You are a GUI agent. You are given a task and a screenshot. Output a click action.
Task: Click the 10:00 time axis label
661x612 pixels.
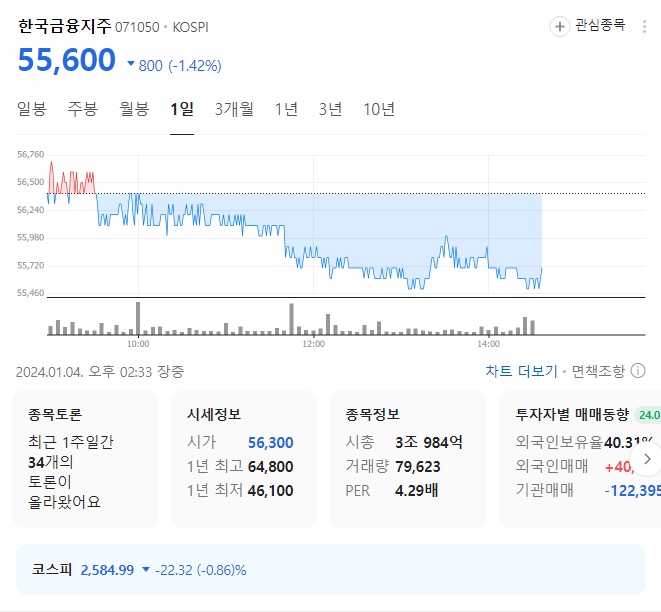(138, 344)
